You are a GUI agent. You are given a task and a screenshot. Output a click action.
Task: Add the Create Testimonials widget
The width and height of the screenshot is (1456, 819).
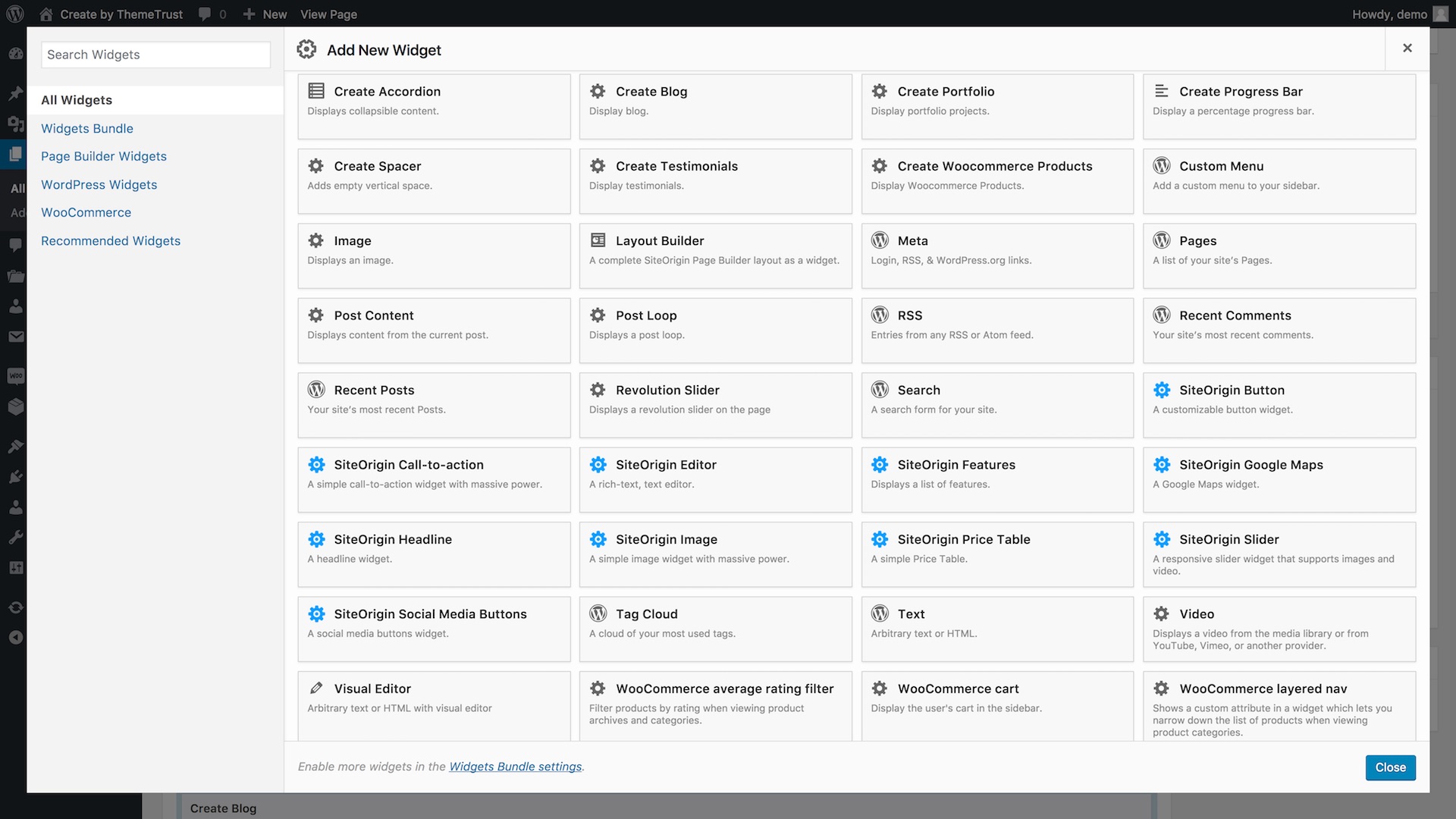point(715,181)
